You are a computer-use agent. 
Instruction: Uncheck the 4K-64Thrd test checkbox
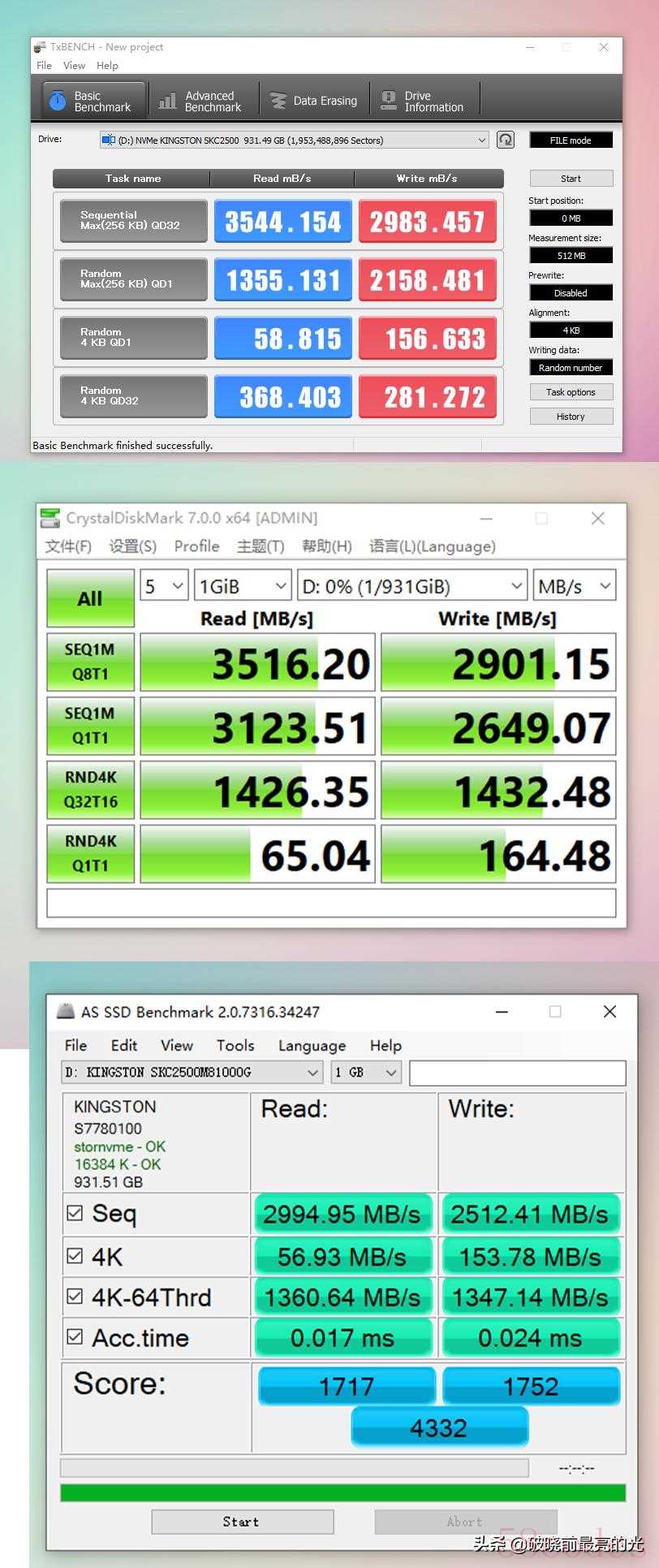point(75,1297)
